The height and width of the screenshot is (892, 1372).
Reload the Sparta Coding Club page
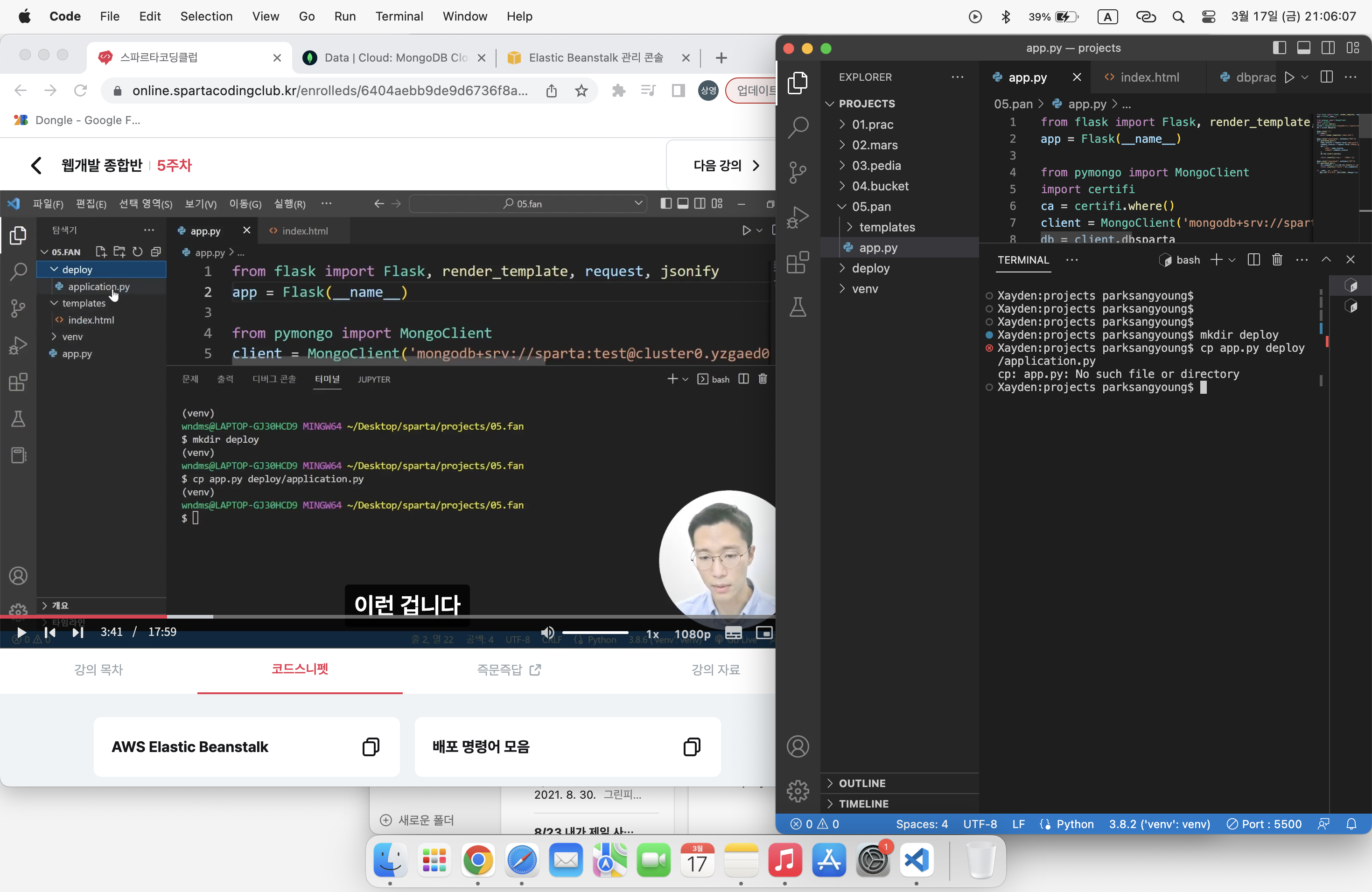click(x=81, y=91)
